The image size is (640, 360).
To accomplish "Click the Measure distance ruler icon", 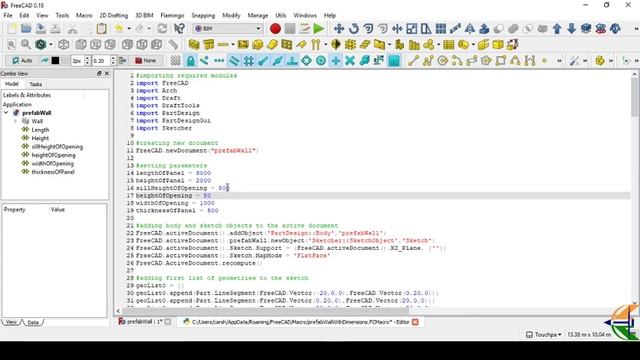I will point(173,44).
